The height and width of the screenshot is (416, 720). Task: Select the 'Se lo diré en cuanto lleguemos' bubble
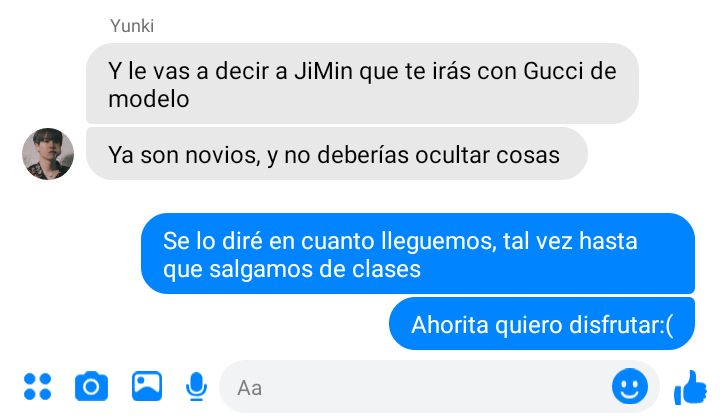pyautogui.click(x=418, y=253)
